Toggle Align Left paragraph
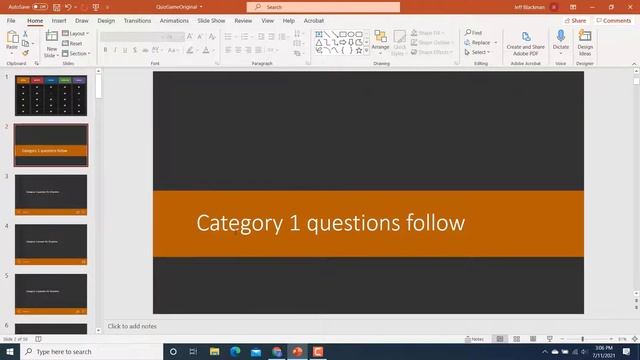This screenshot has width=640, height=360. click(x=228, y=50)
